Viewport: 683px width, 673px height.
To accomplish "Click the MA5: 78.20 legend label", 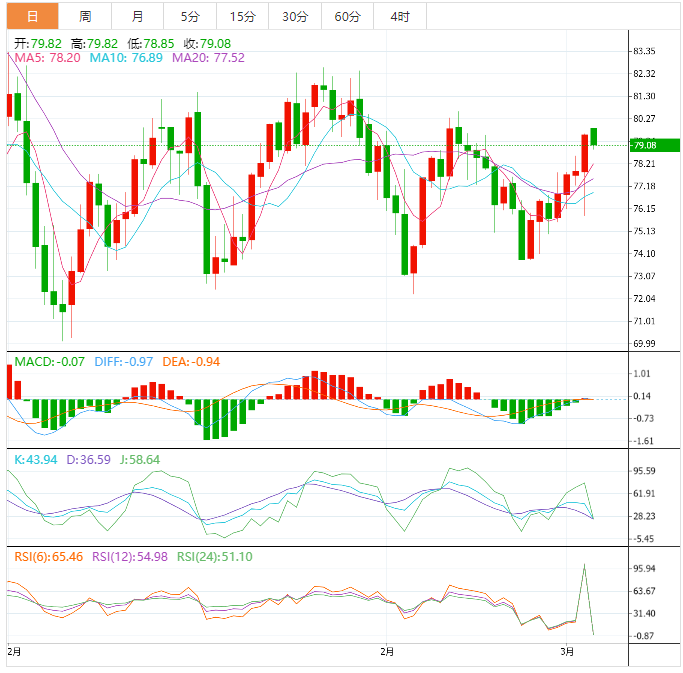I will pyautogui.click(x=47, y=57).
